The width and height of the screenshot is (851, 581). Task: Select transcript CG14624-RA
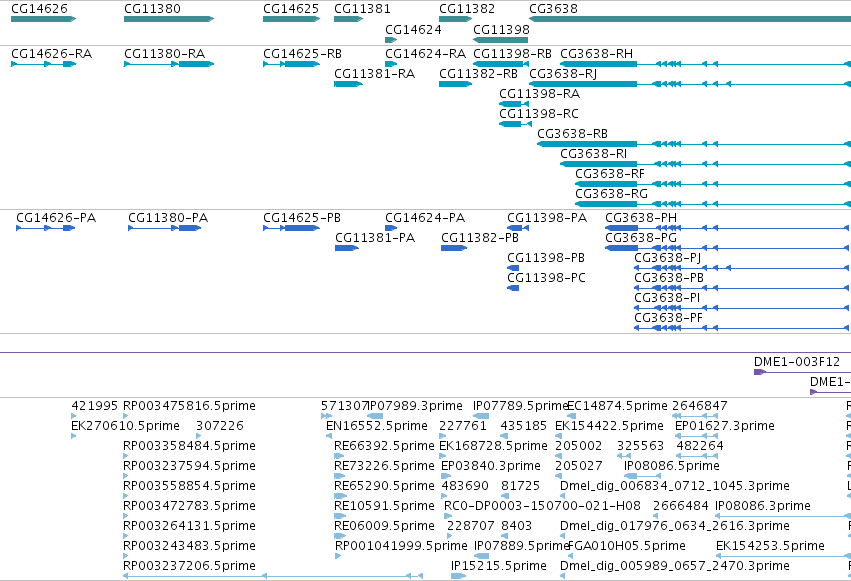(x=391, y=64)
